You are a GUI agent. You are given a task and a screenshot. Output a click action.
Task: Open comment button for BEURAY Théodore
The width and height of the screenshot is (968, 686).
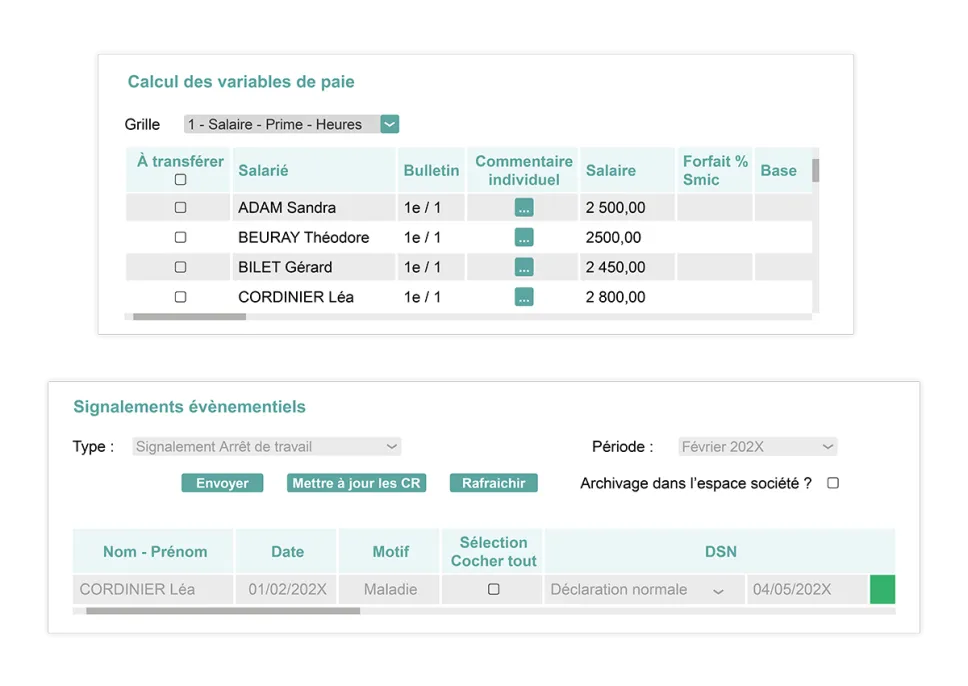tap(524, 237)
